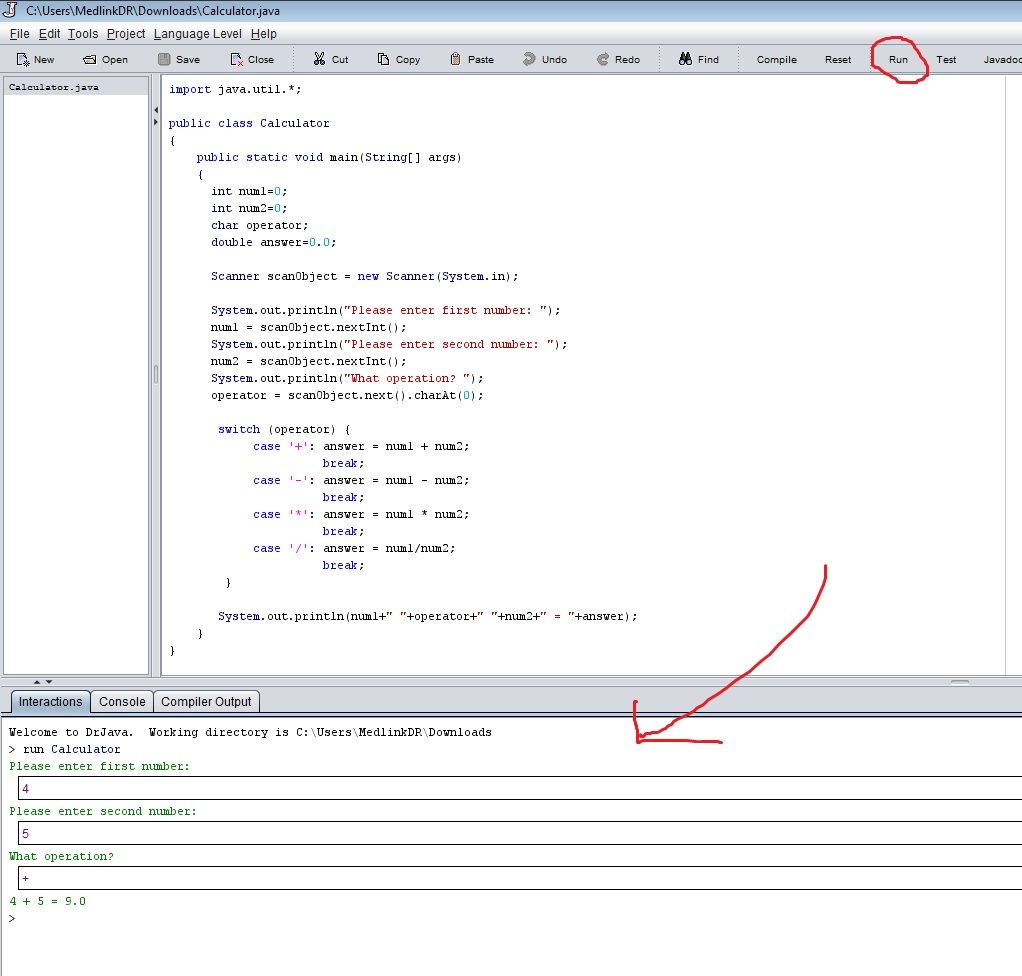Click the 'char operator;' declaration line

coord(259,225)
